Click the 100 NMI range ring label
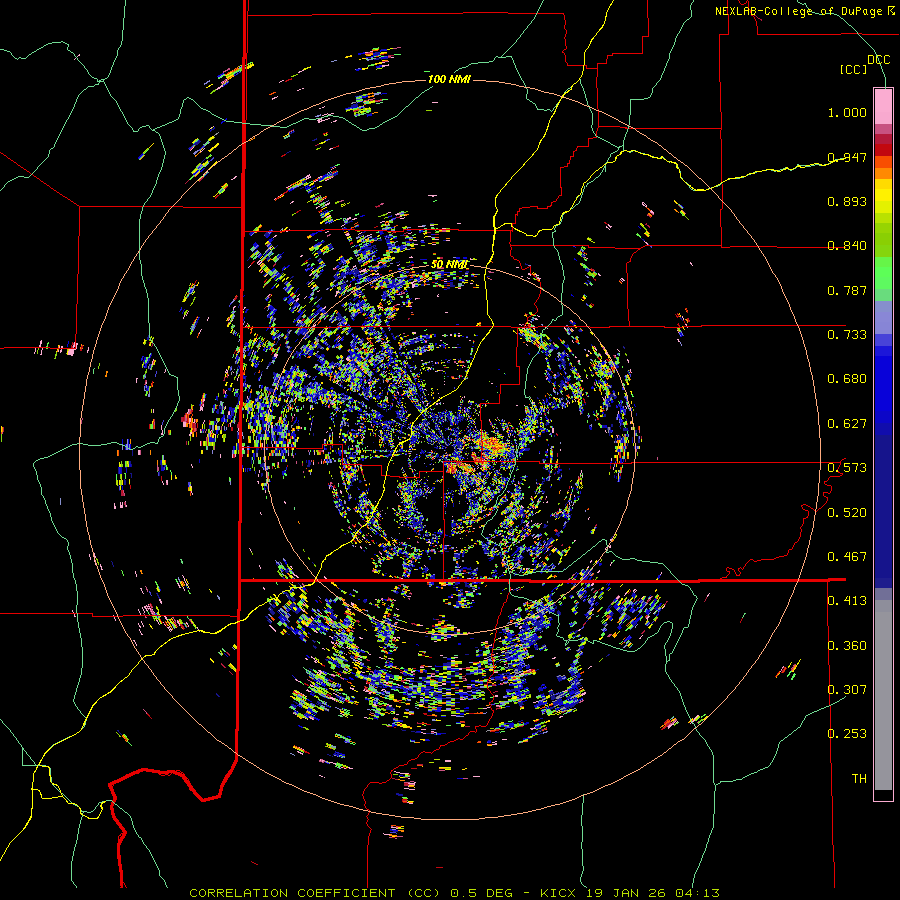The width and height of the screenshot is (900, 900). click(x=449, y=79)
